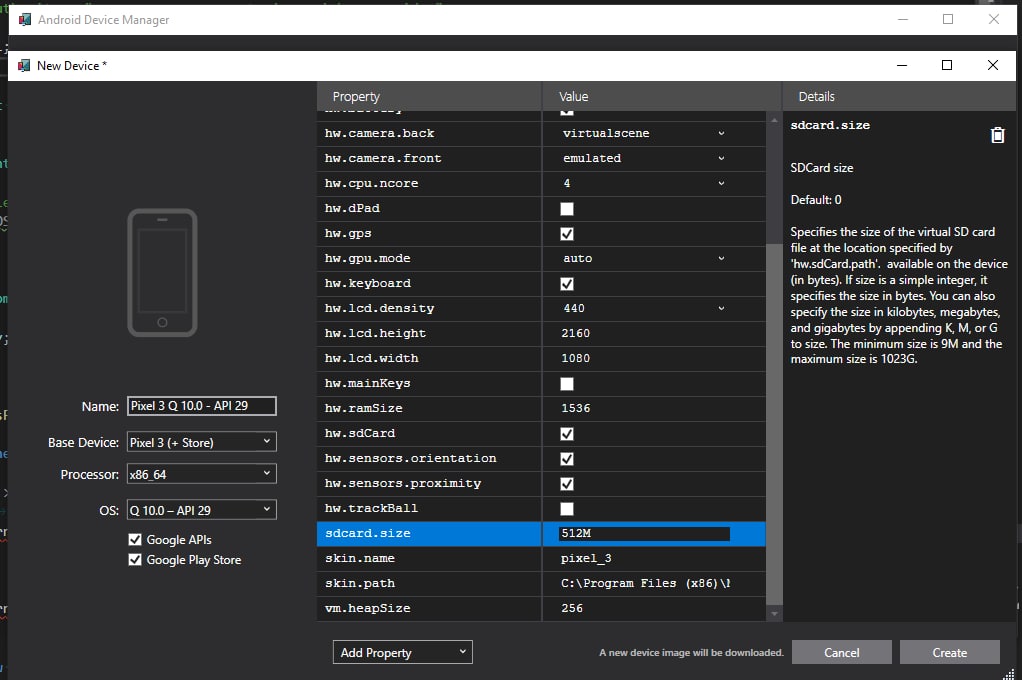Expand the hw.cpu.ncore value dropdown
Viewport: 1022px width, 680px height.
pyautogui.click(x=721, y=183)
